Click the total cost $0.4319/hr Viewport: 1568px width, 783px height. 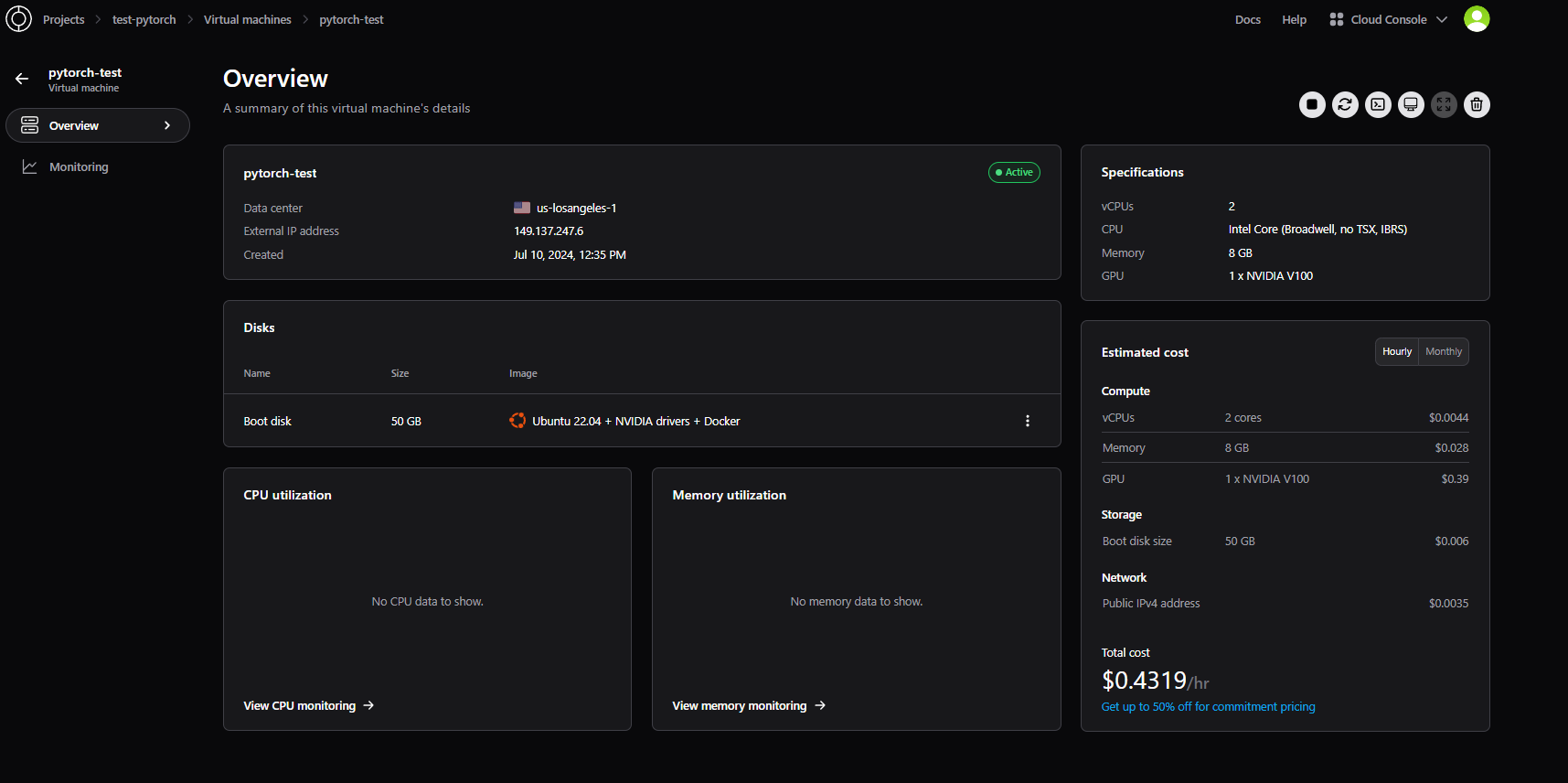click(x=1156, y=681)
